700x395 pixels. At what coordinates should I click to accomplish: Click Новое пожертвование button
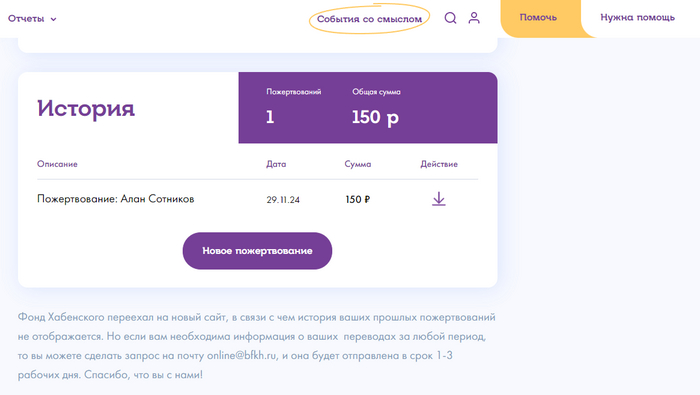tap(257, 251)
